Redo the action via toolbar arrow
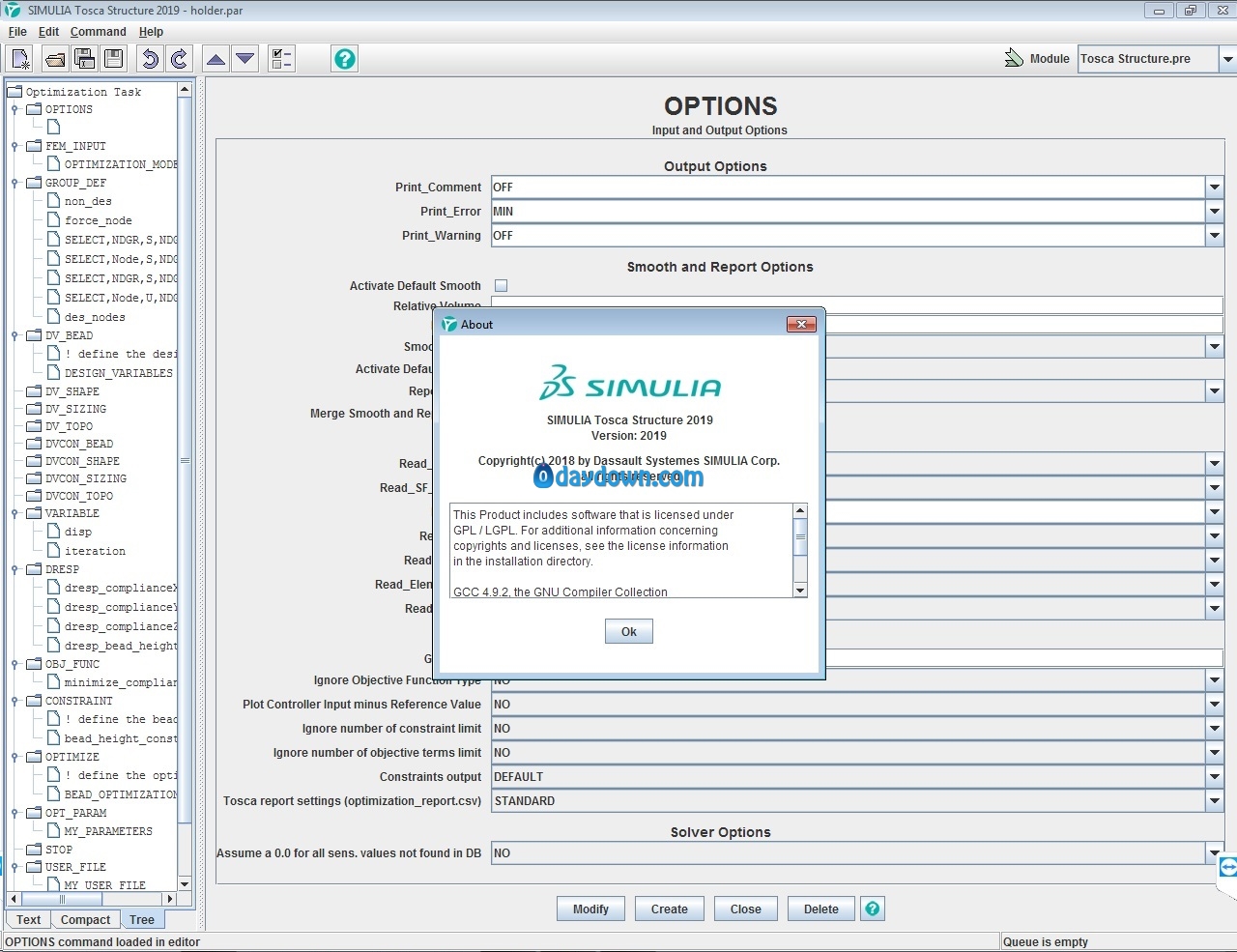Screen dimensions: 1237x952 coord(179,59)
